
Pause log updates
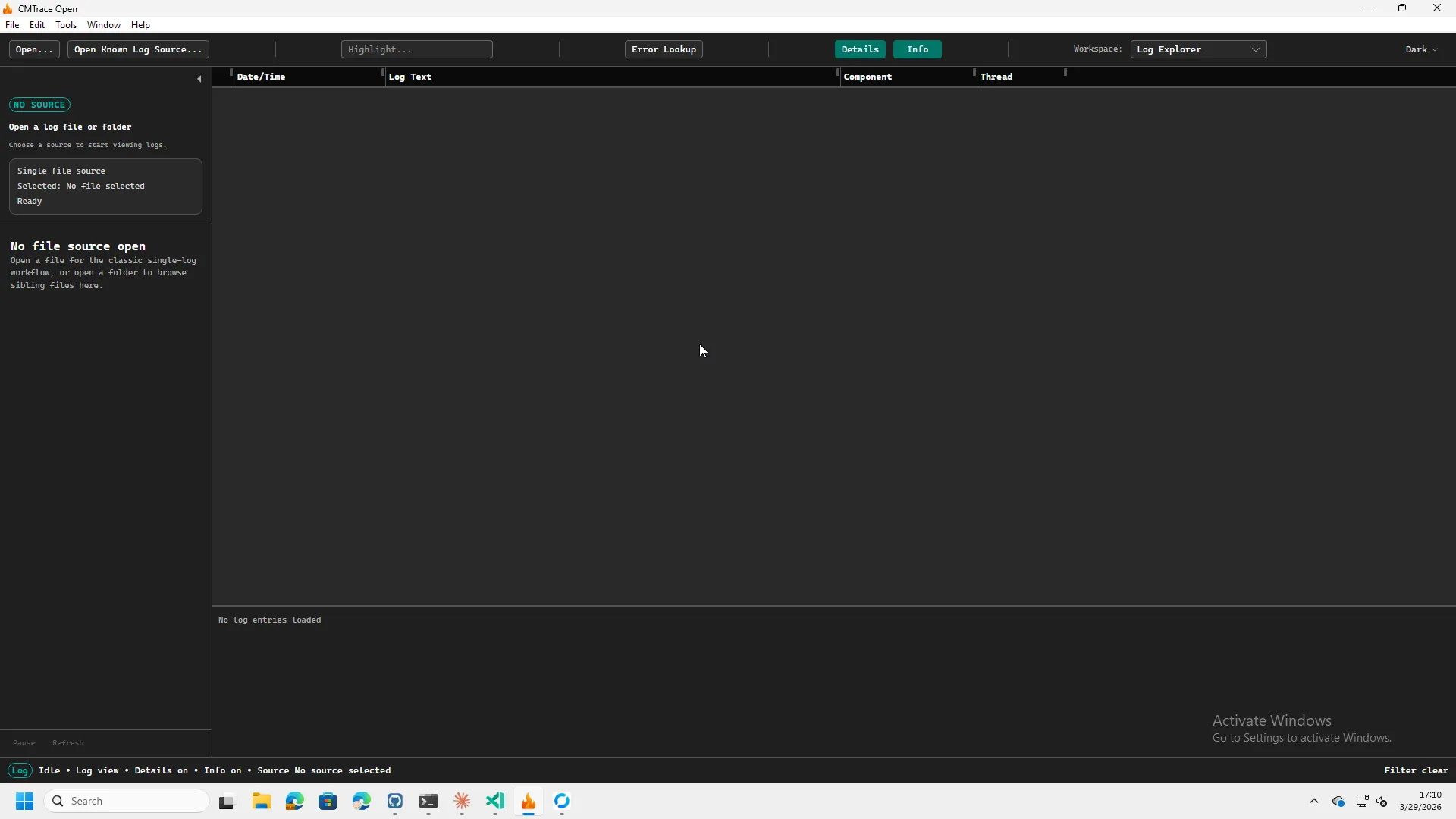(x=24, y=743)
